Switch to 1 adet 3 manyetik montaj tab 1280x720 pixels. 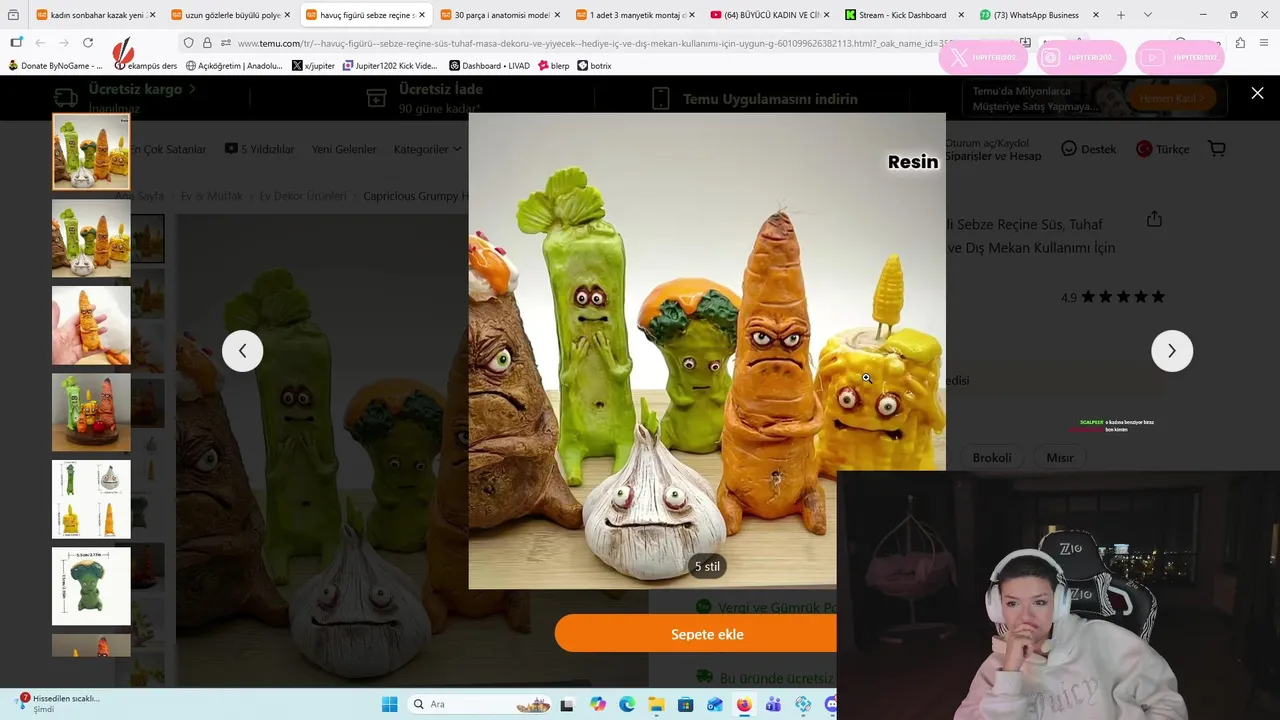pyautogui.click(x=636, y=15)
